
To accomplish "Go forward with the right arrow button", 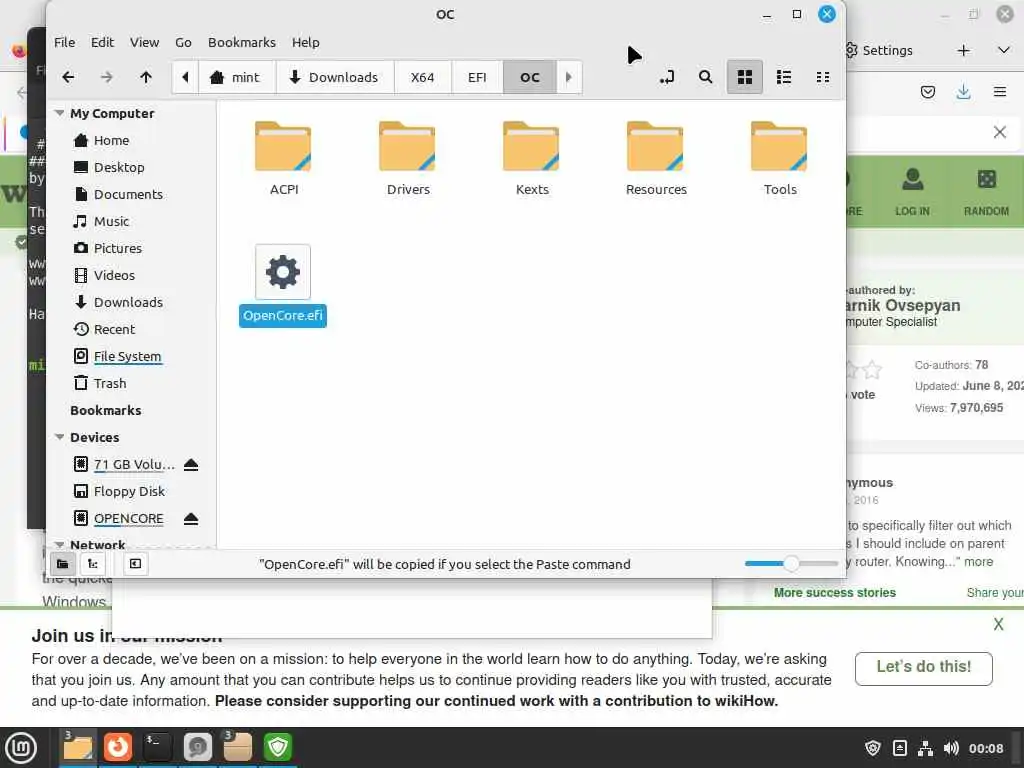I will point(106,77).
